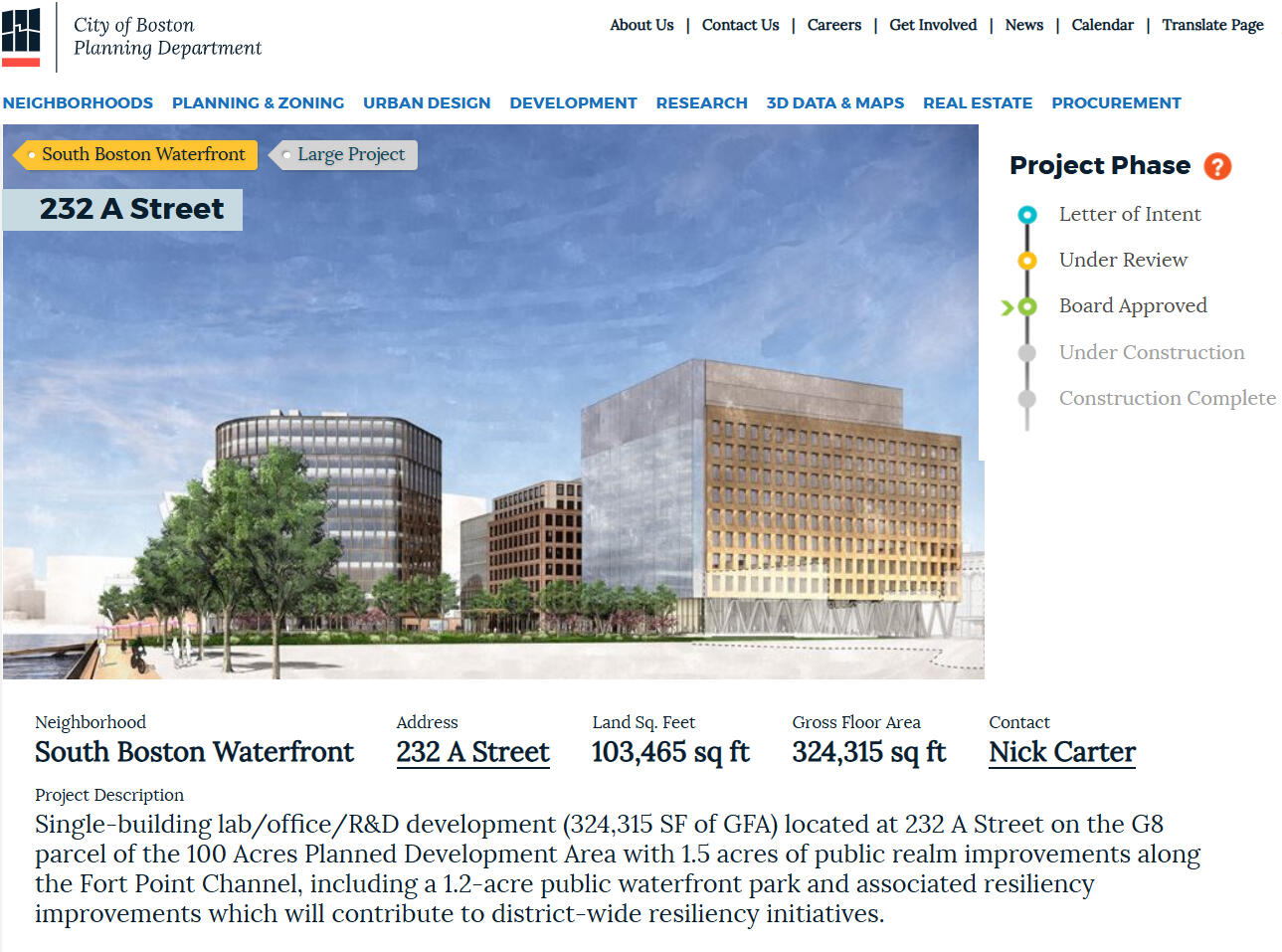Click the Translate Page link

(1212, 25)
